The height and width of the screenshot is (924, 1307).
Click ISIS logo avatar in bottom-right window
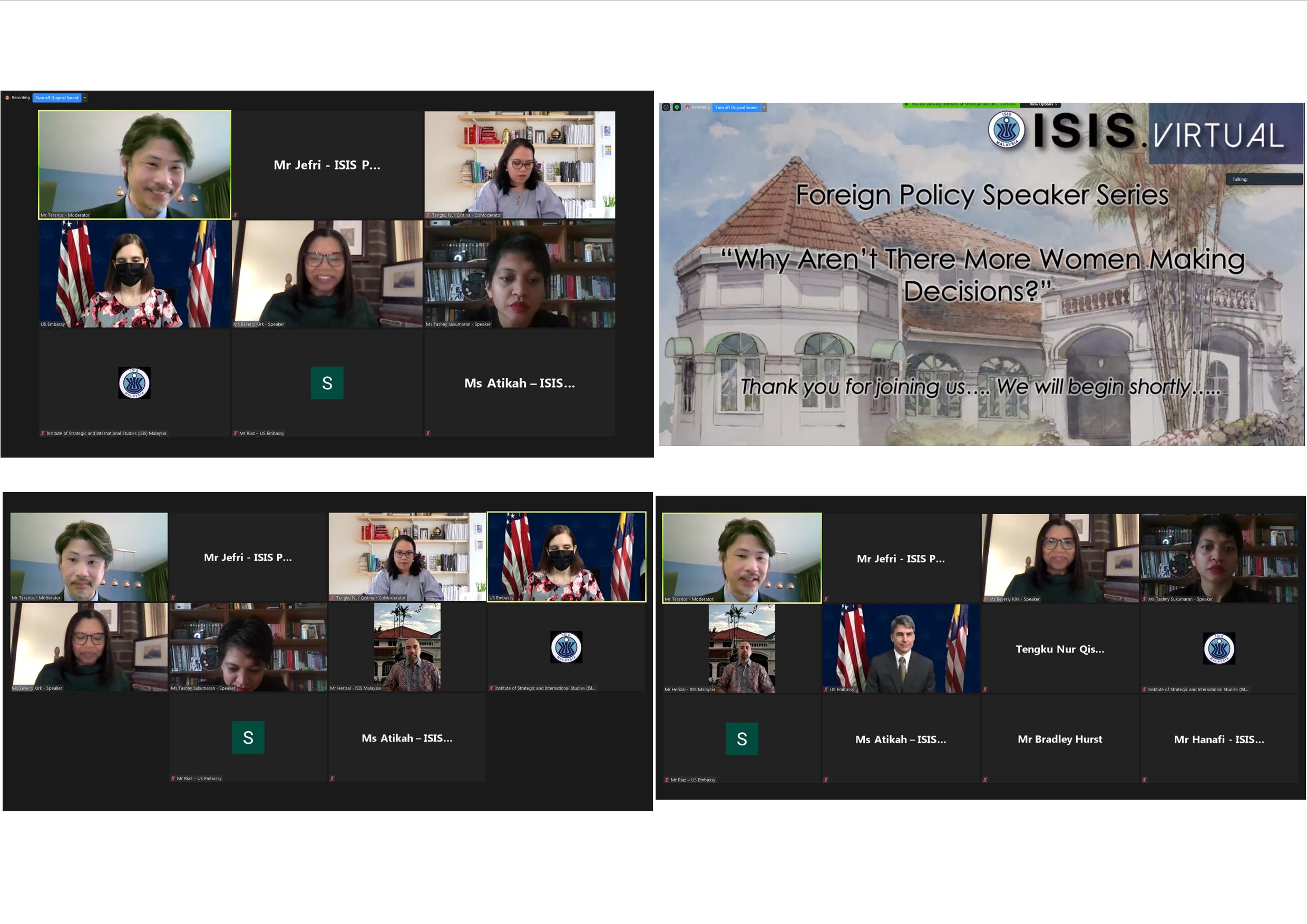coord(1220,649)
